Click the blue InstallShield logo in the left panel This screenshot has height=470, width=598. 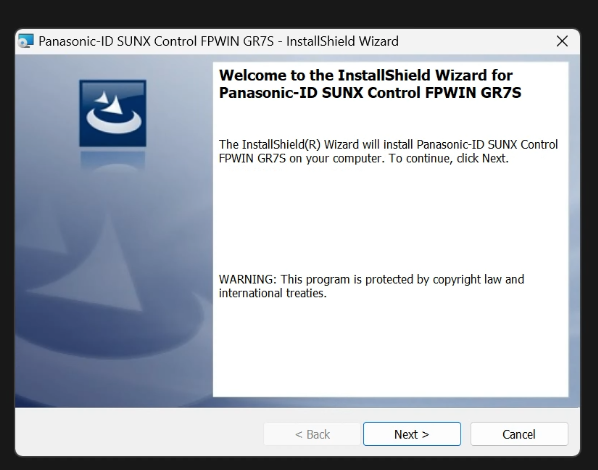[113, 113]
